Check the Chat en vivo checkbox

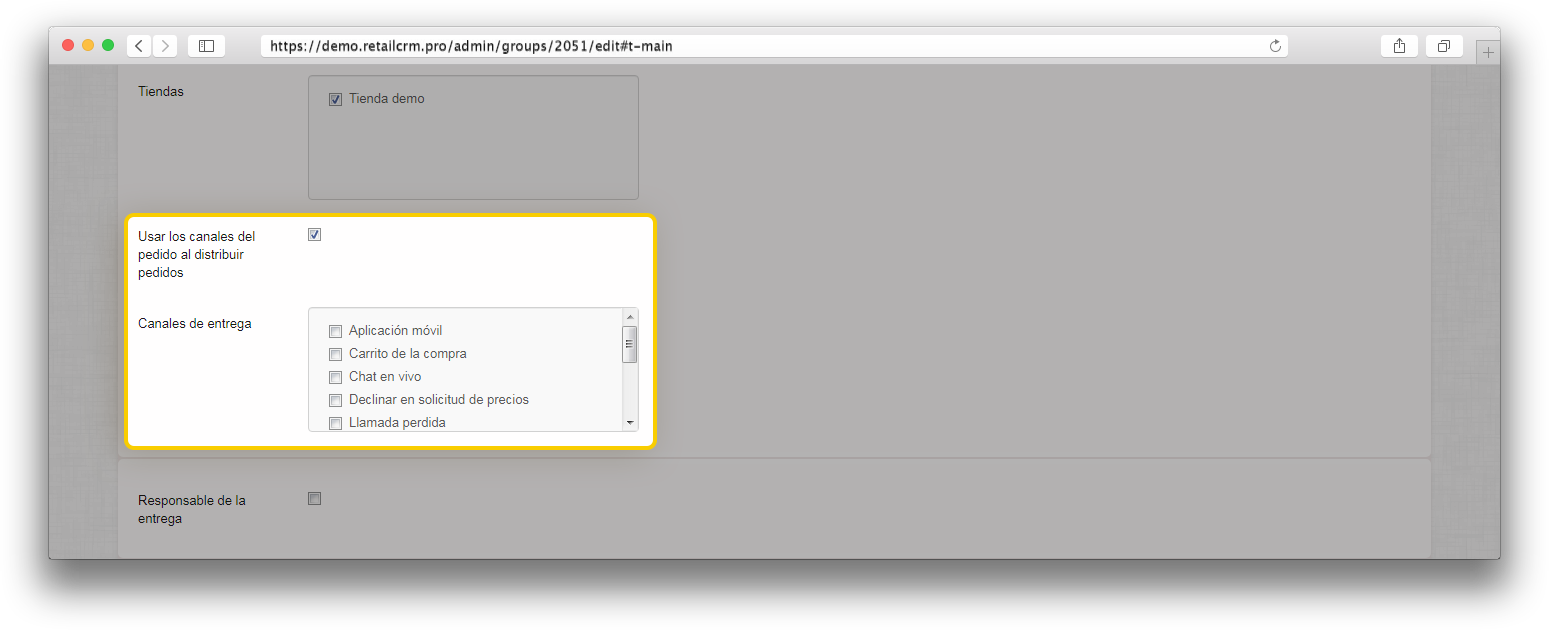click(x=336, y=377)
